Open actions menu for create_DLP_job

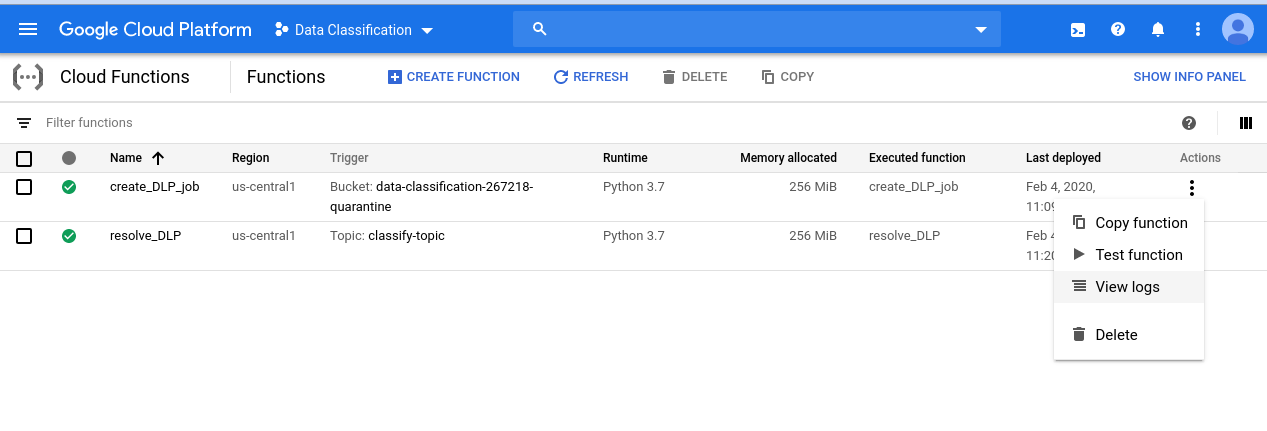point(1190,187)
